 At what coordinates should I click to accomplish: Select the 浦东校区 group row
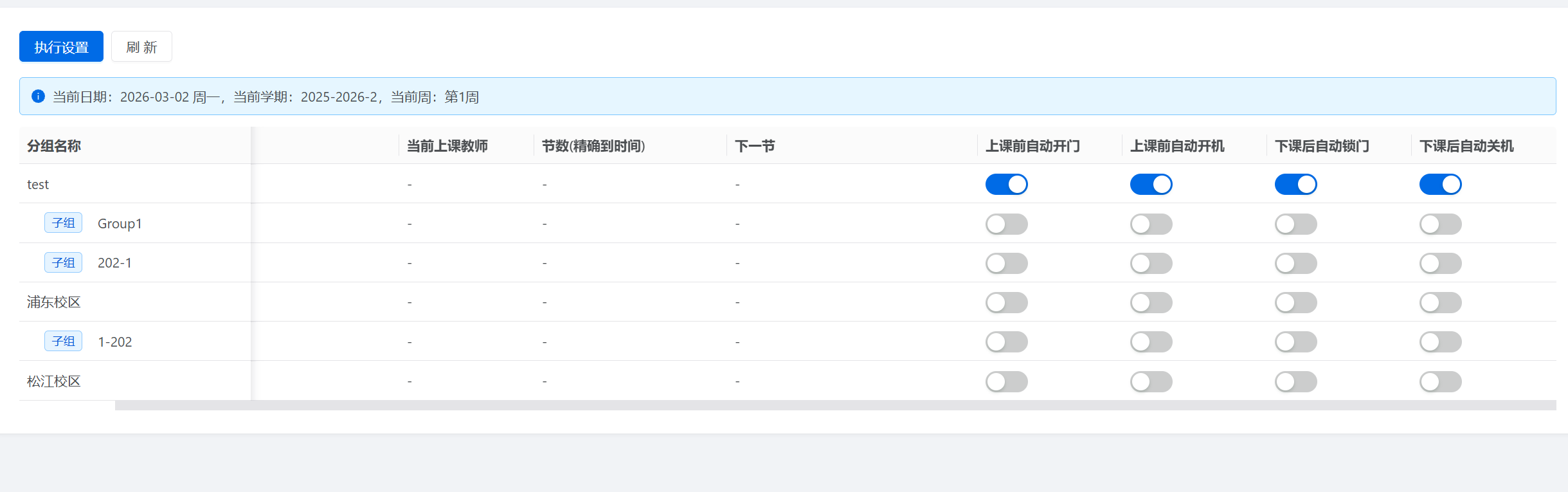point(54,302)
